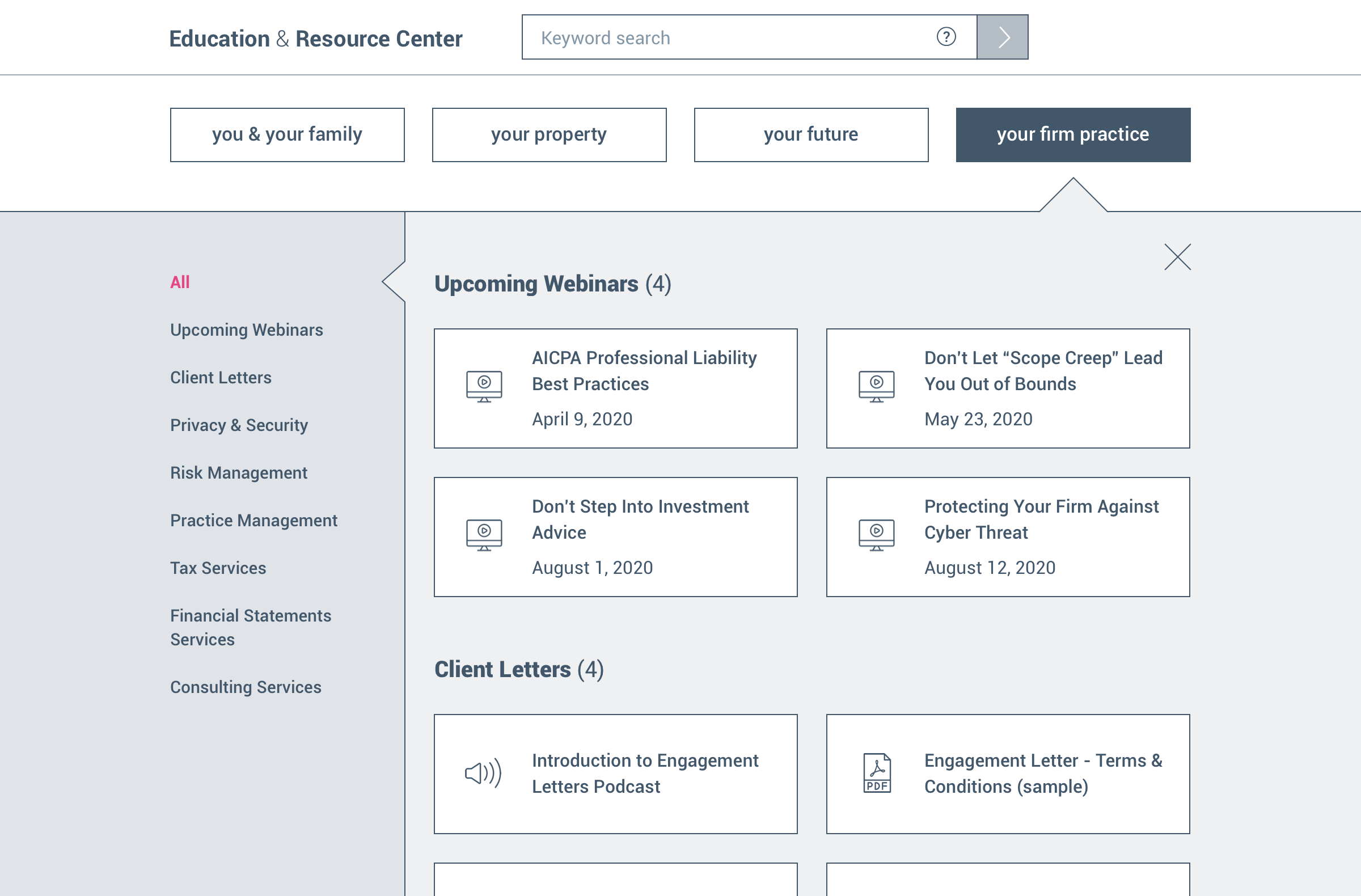Select the 'All' filter in sidebar
This screenshot has height=896, width=1361.
coord(180,282)
